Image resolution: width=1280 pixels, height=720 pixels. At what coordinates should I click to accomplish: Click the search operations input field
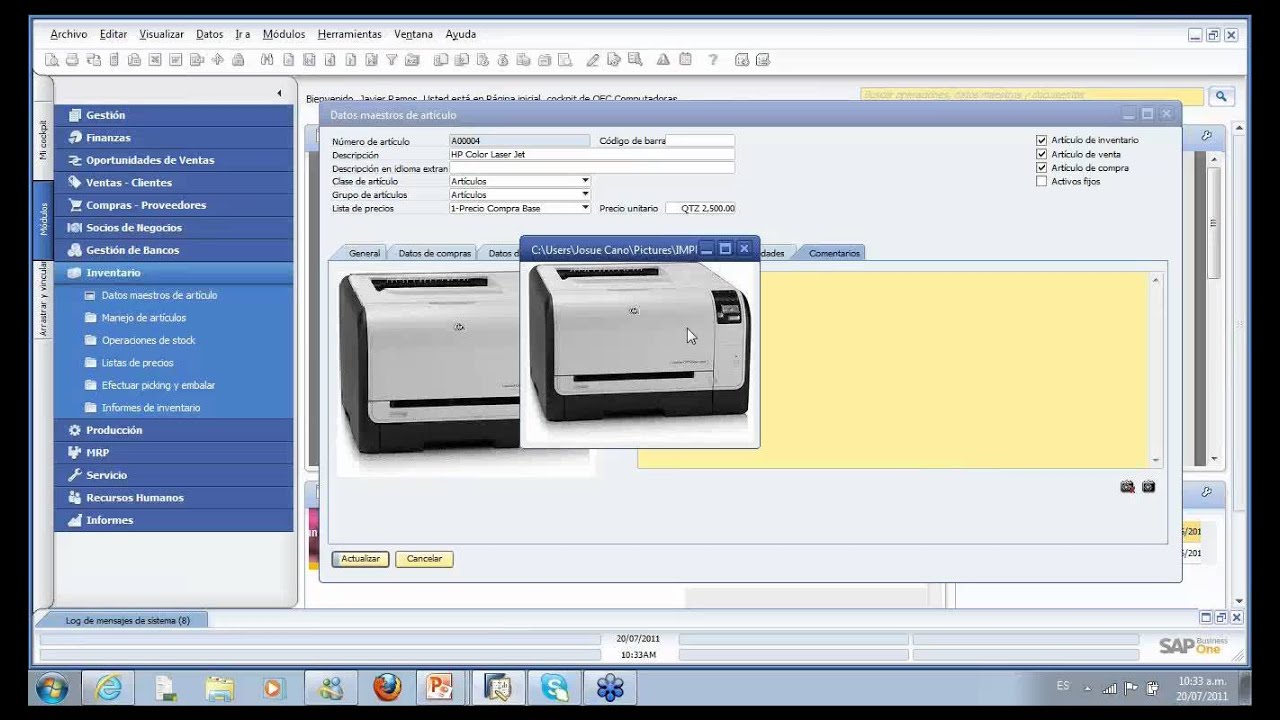(x=1032, y=95)
